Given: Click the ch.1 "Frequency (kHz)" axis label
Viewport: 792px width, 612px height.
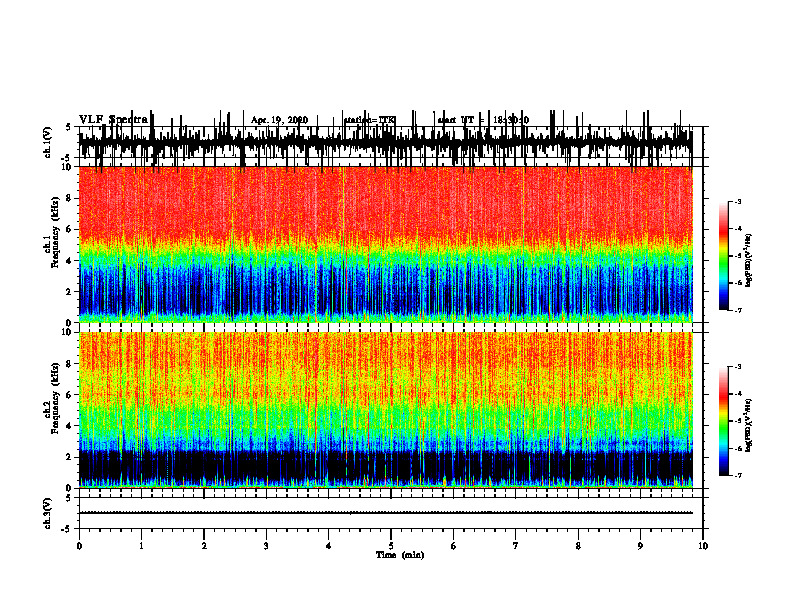Looking at the screenshot, I should (56, 231).
